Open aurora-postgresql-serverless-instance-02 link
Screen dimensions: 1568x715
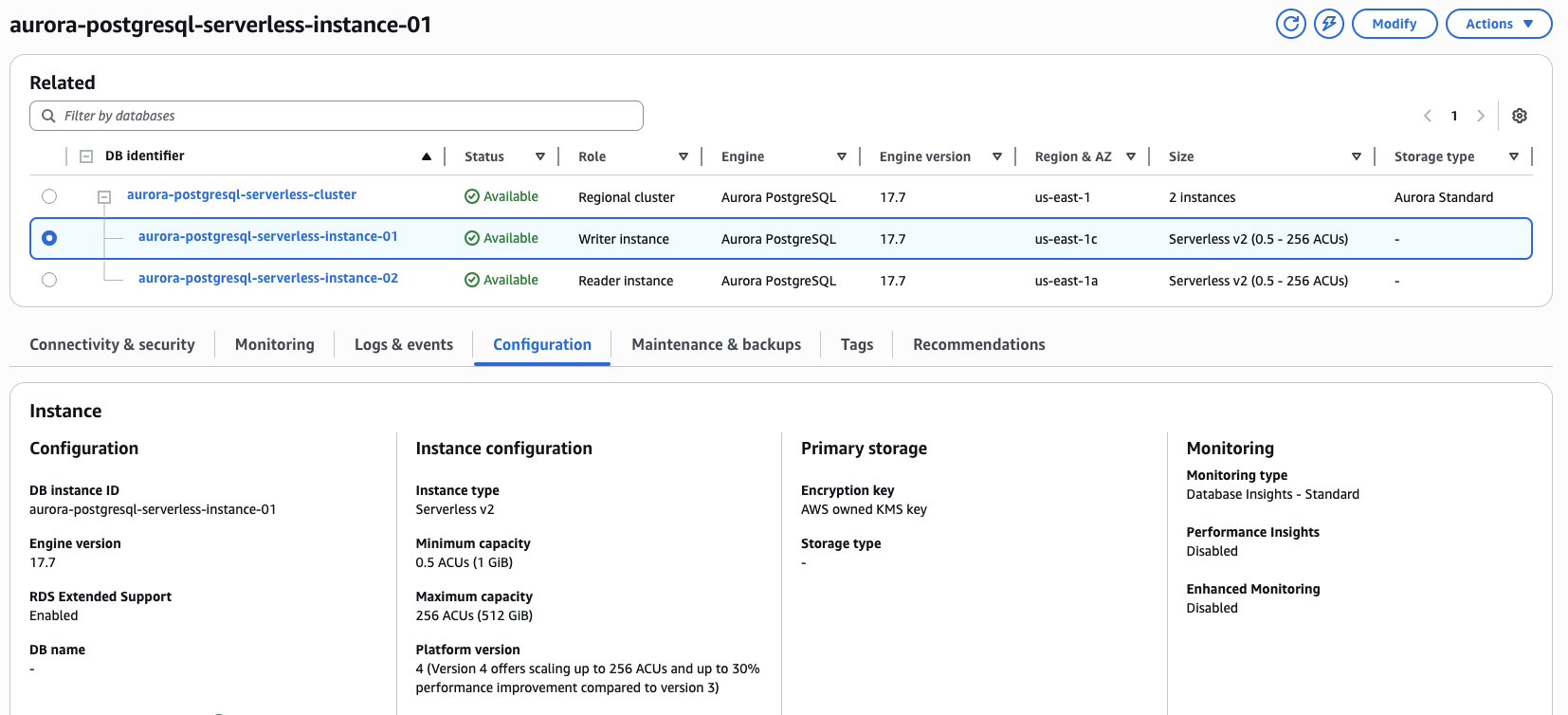click(x=267, y=278)
